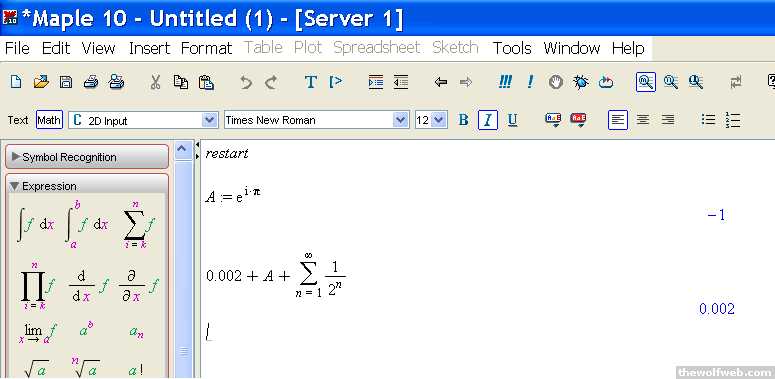Click the palette scrollbar up arrow

[x=183, y=150]
